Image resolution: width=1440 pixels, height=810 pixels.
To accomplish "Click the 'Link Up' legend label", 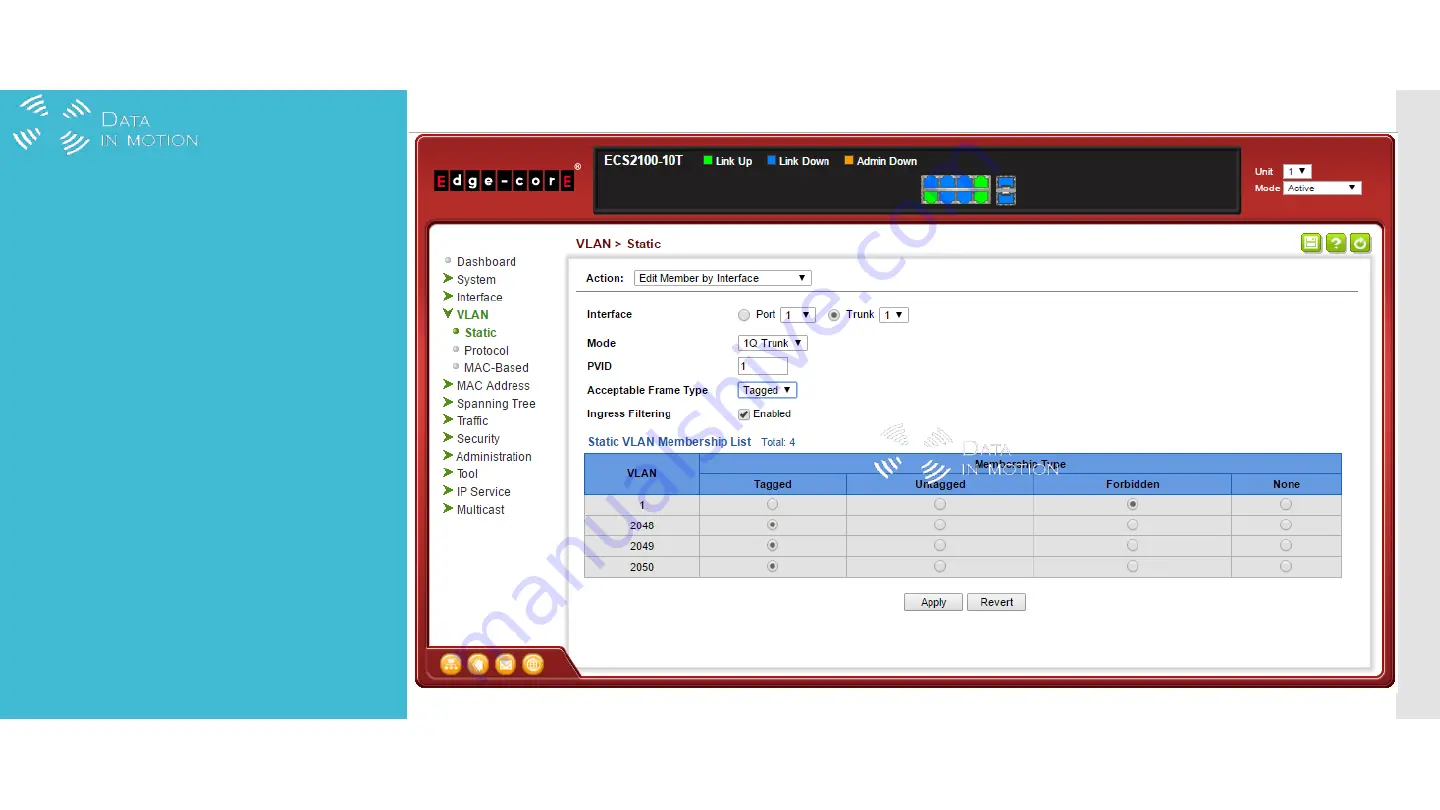I will pos(733,161).
